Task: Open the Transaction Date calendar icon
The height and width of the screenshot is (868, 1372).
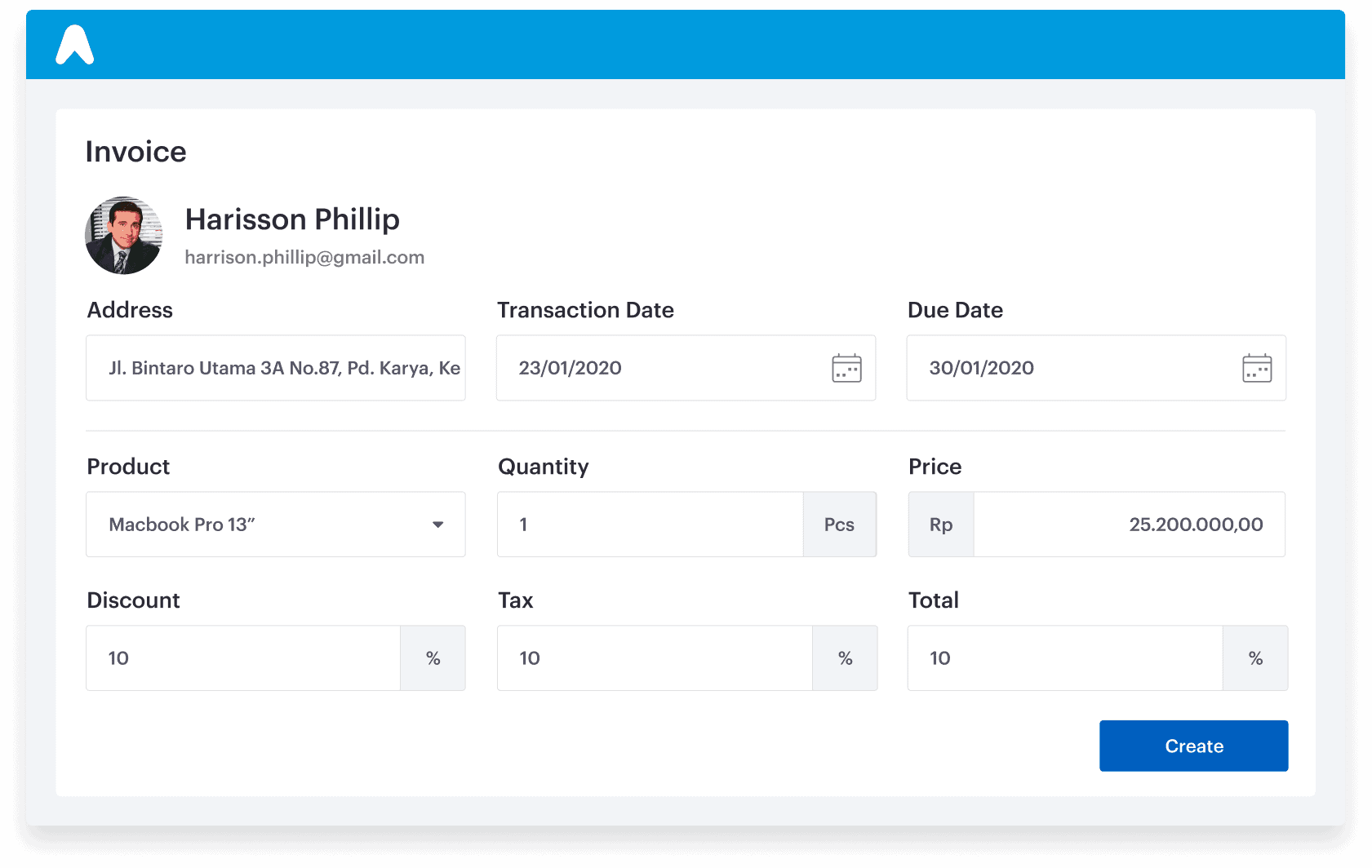Action: point(846,368)
